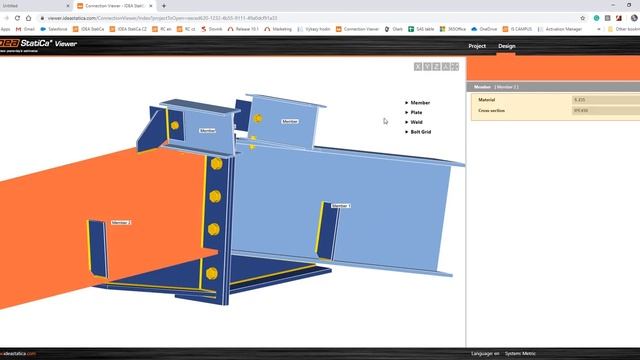Screen dimensions: 640x360
Task: Click the Material value field
Action: 606,100
